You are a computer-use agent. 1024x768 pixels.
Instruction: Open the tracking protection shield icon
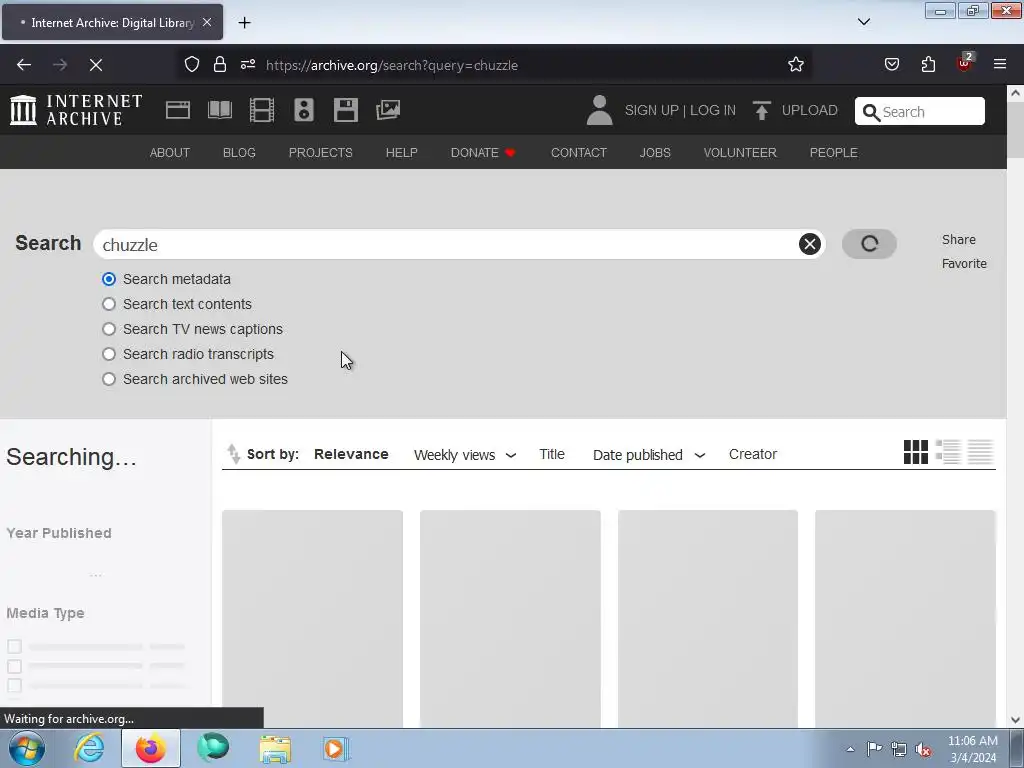pyautogui.click(x=191, y=65)
